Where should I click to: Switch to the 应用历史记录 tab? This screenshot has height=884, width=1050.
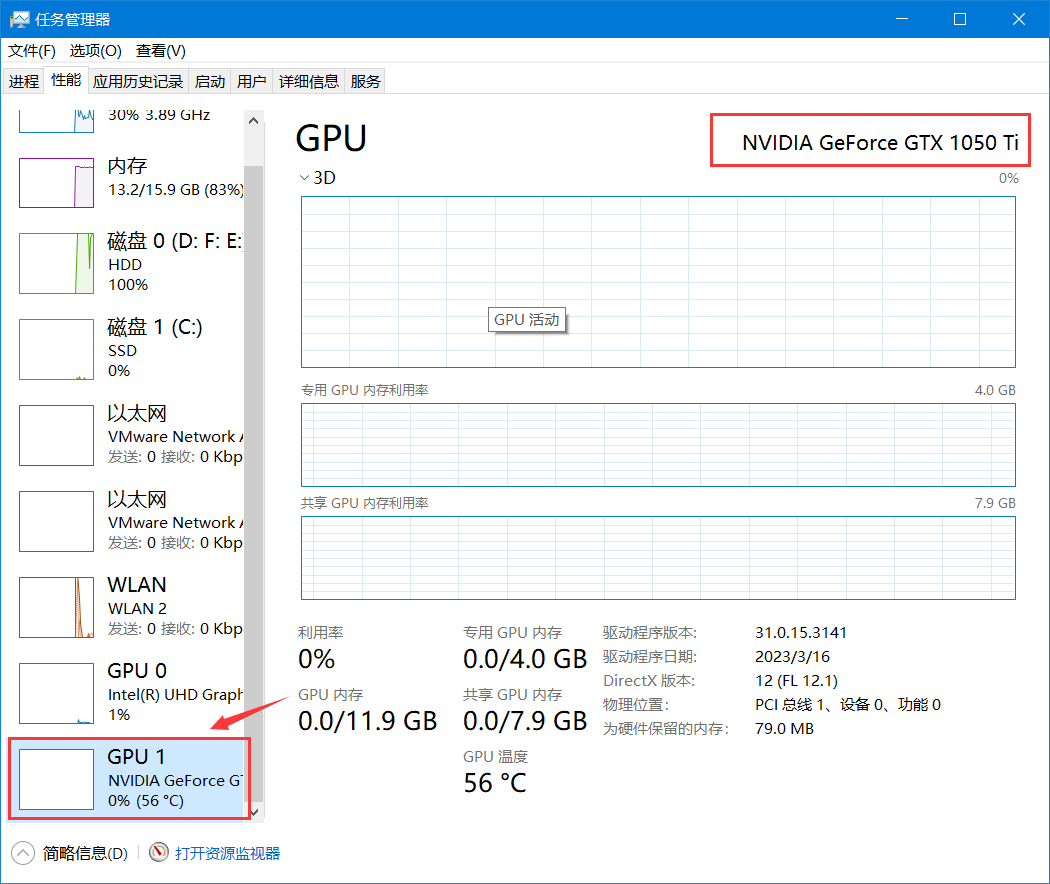[x=138, y=81]
